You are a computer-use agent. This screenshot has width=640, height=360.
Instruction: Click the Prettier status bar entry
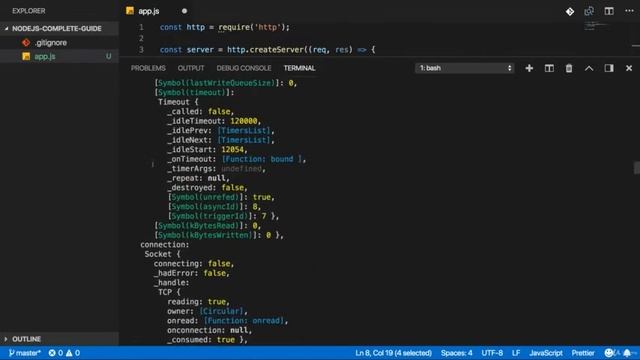(583, 353)
